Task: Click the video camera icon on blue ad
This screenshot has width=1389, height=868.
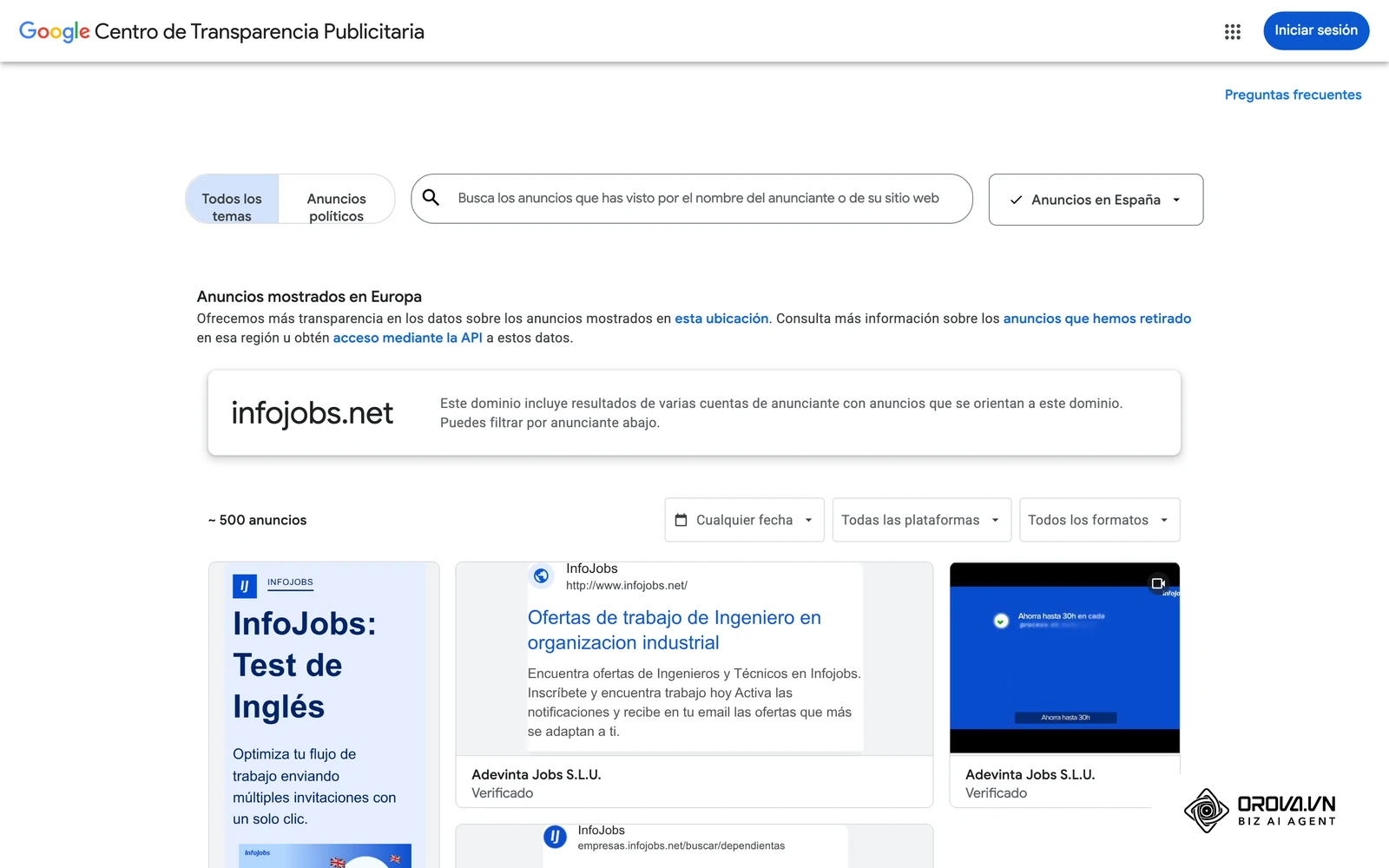Action: pyautogui.click(x=1157, y=583)
